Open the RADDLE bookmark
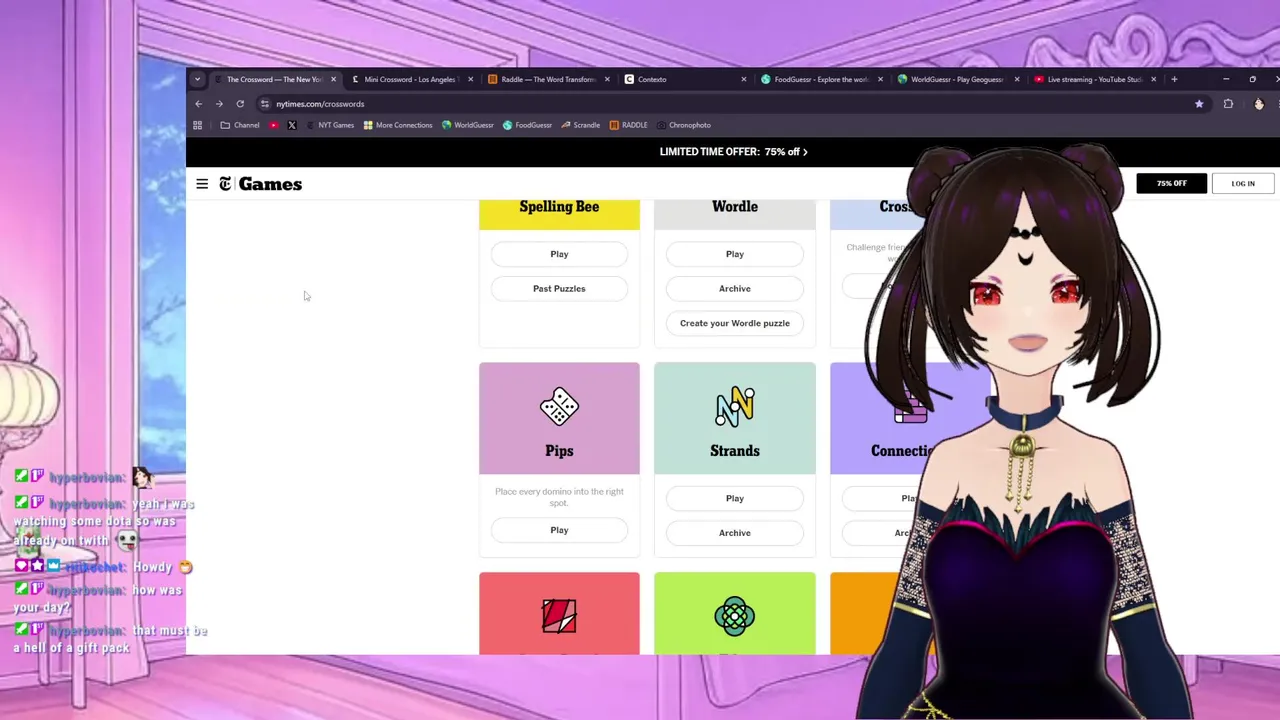The width and height of the screenshot is (1280, 720). click(x=628, y=125)
